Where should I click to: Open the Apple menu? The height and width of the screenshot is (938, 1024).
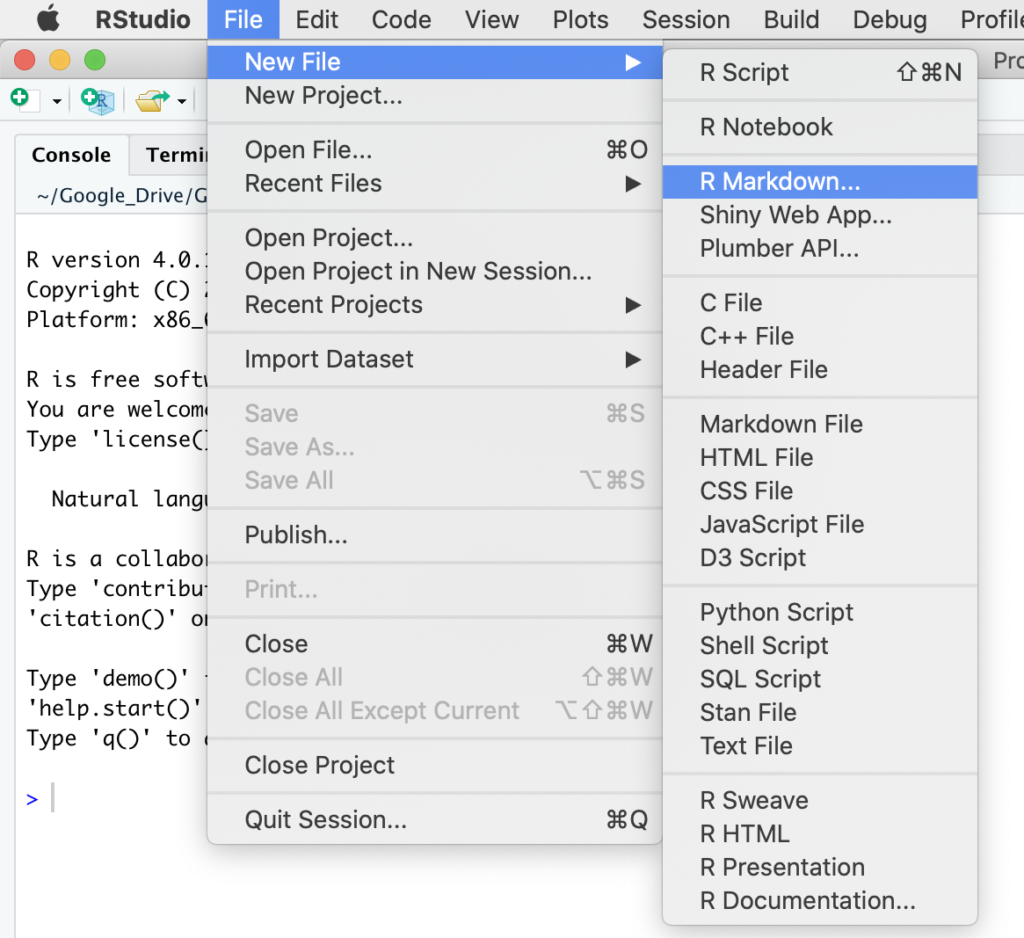[48, 19]
